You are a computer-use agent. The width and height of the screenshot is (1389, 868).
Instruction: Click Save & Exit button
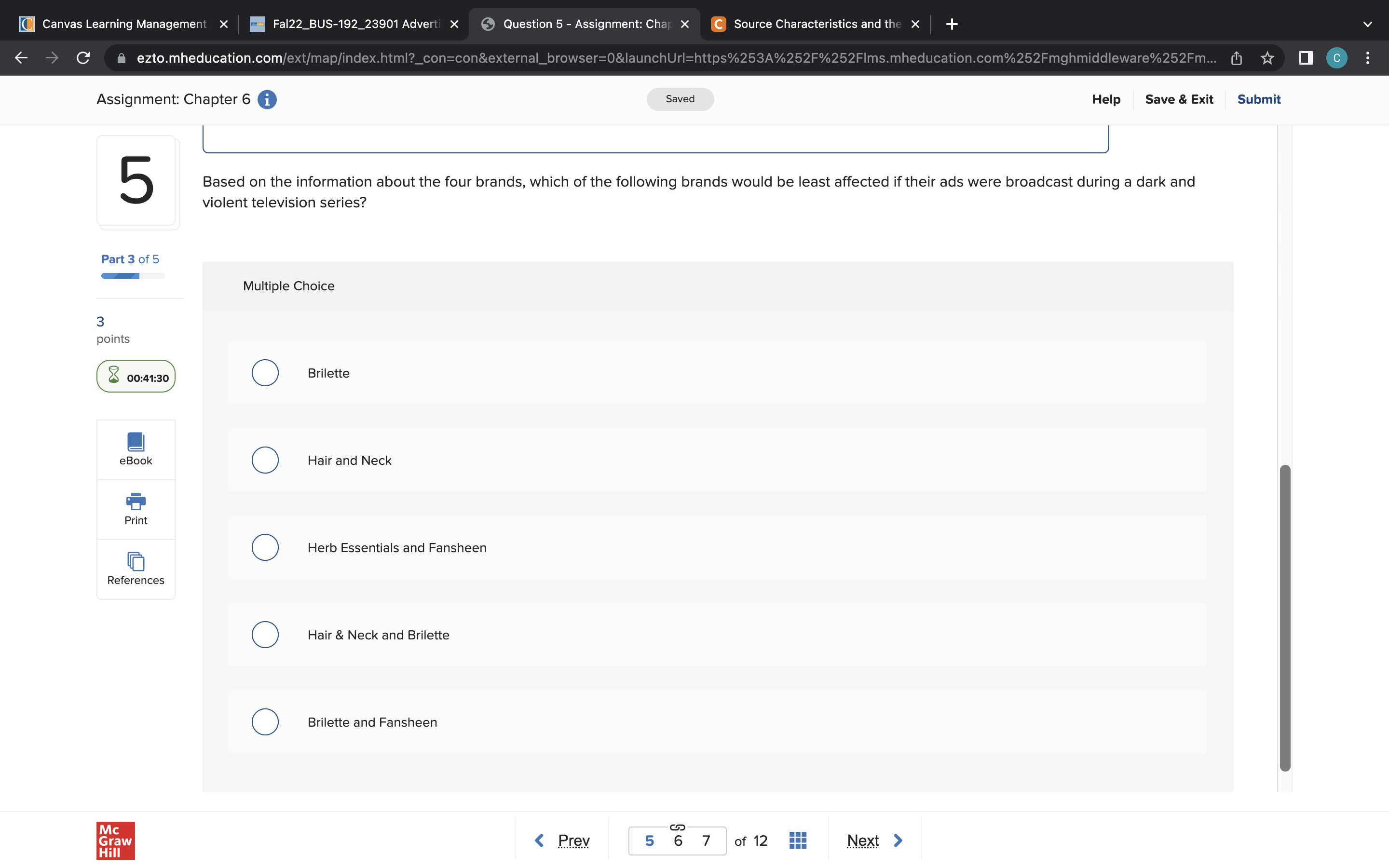point(1178,99)
